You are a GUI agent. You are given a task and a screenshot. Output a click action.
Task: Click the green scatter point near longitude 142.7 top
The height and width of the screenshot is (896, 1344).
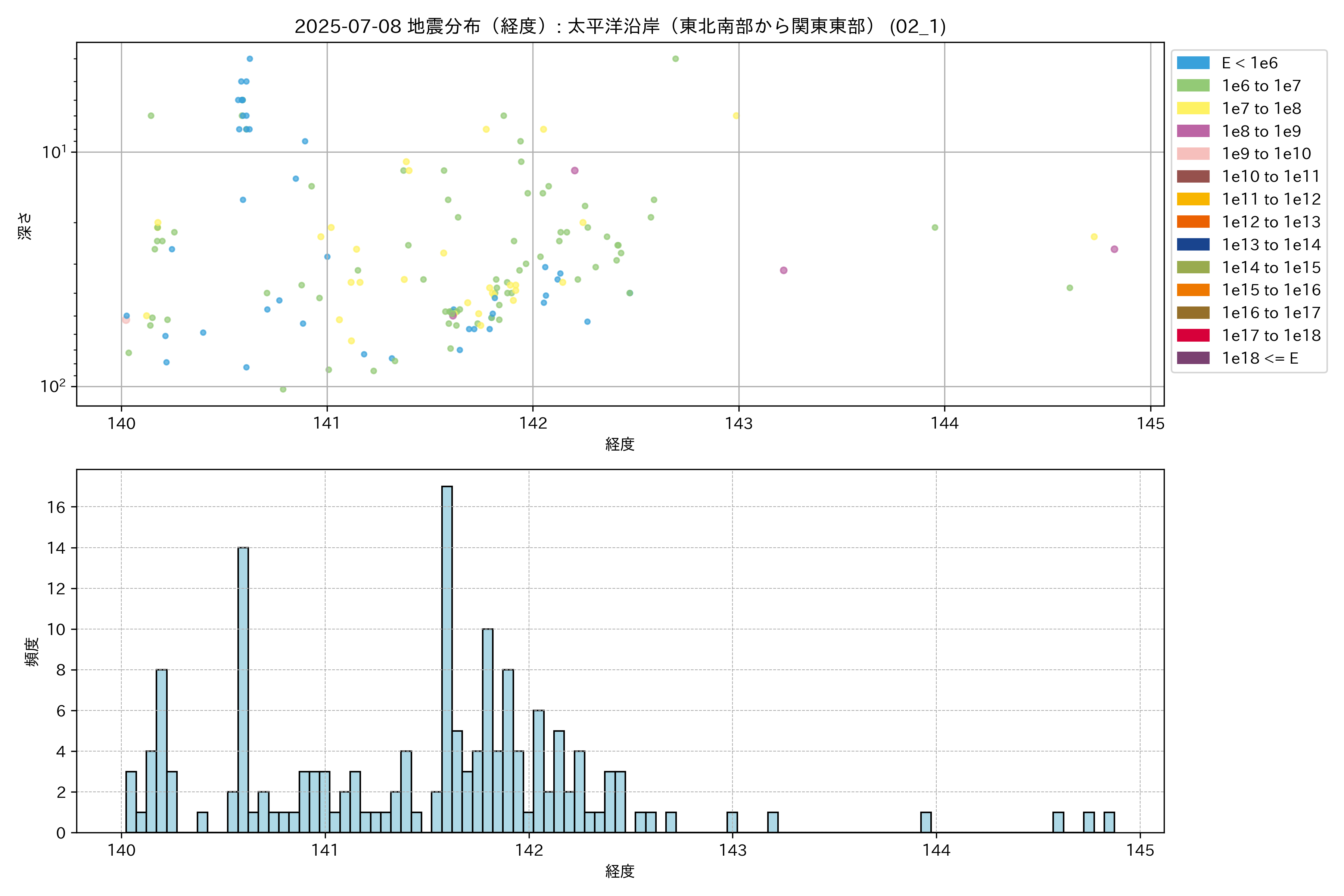[x=675, y=59]
